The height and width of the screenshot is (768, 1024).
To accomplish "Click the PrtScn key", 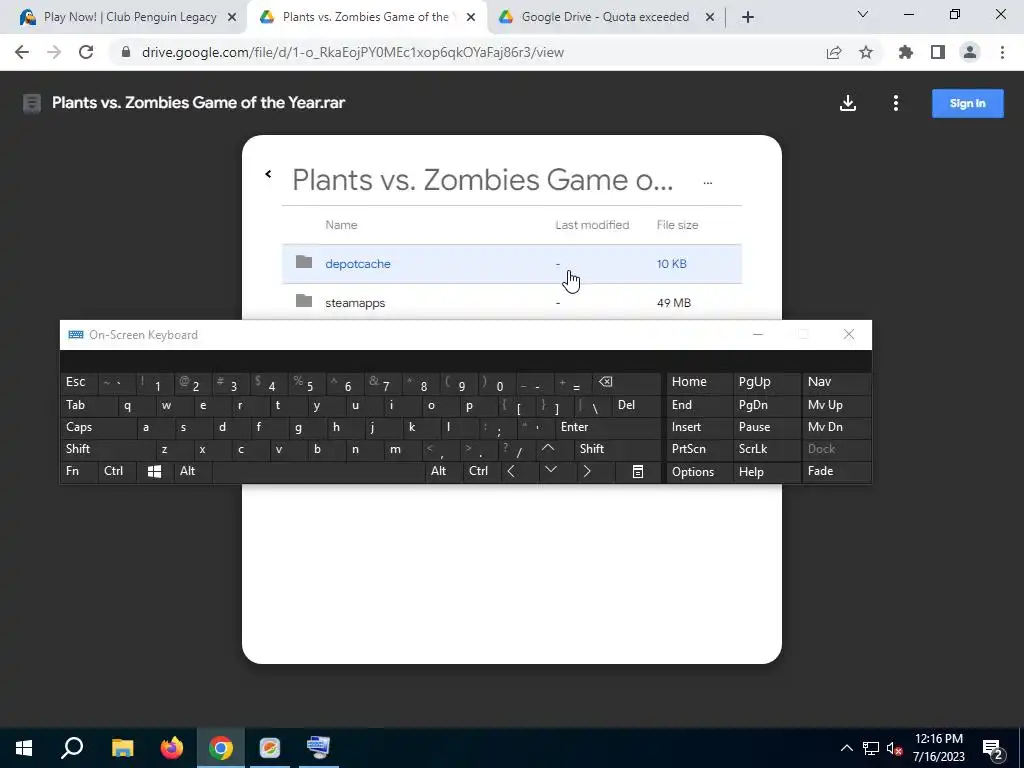I will tap(699, 449).
